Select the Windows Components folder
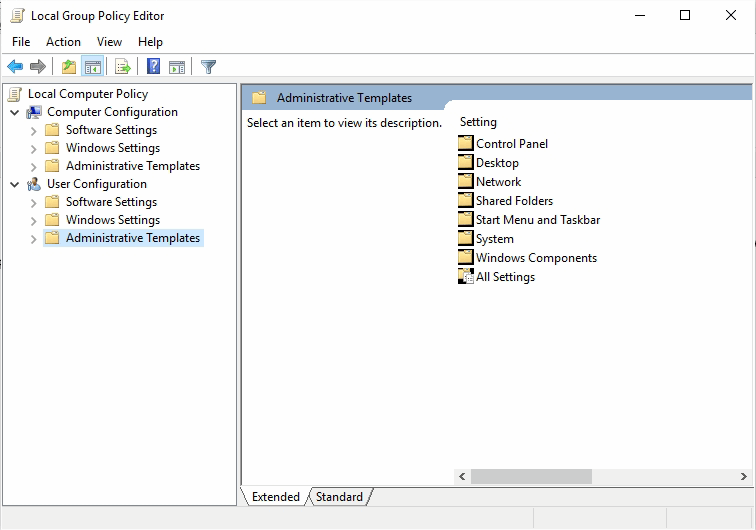 click(535, 258)
